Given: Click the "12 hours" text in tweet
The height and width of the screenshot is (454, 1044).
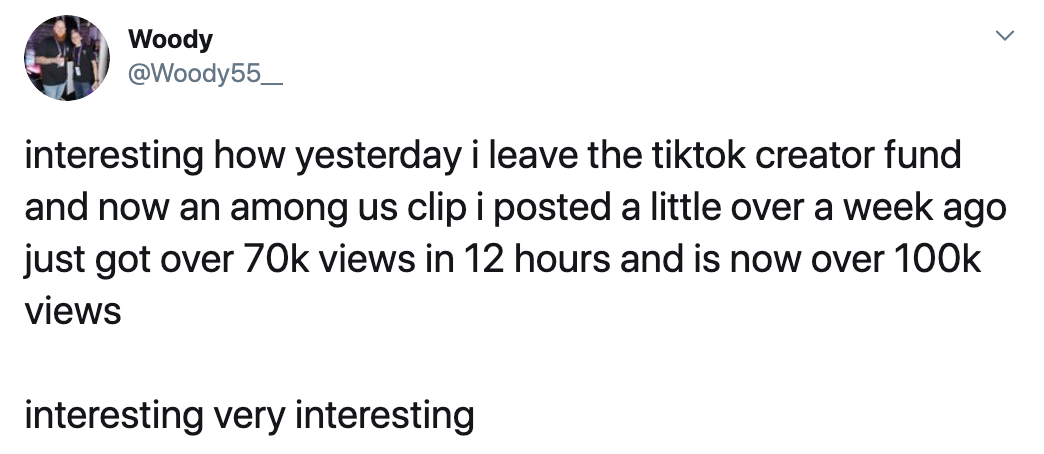Looking at the screenshot, I should (x=536, y=260).
